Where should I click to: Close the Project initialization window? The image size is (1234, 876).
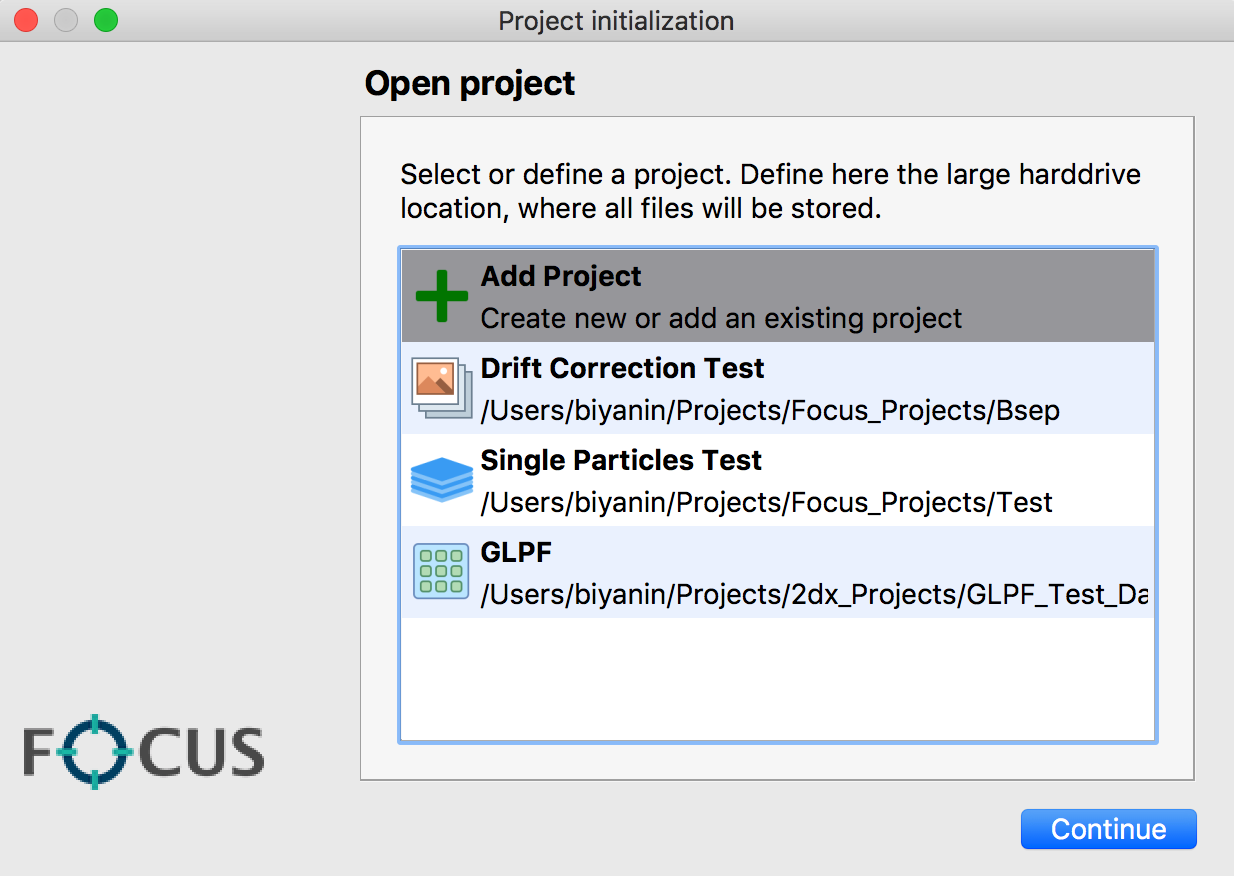(26, 20)
